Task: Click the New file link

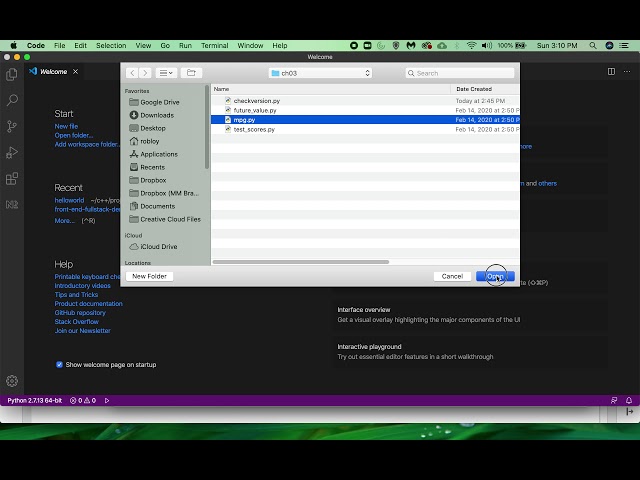Action: coord(66,126)
